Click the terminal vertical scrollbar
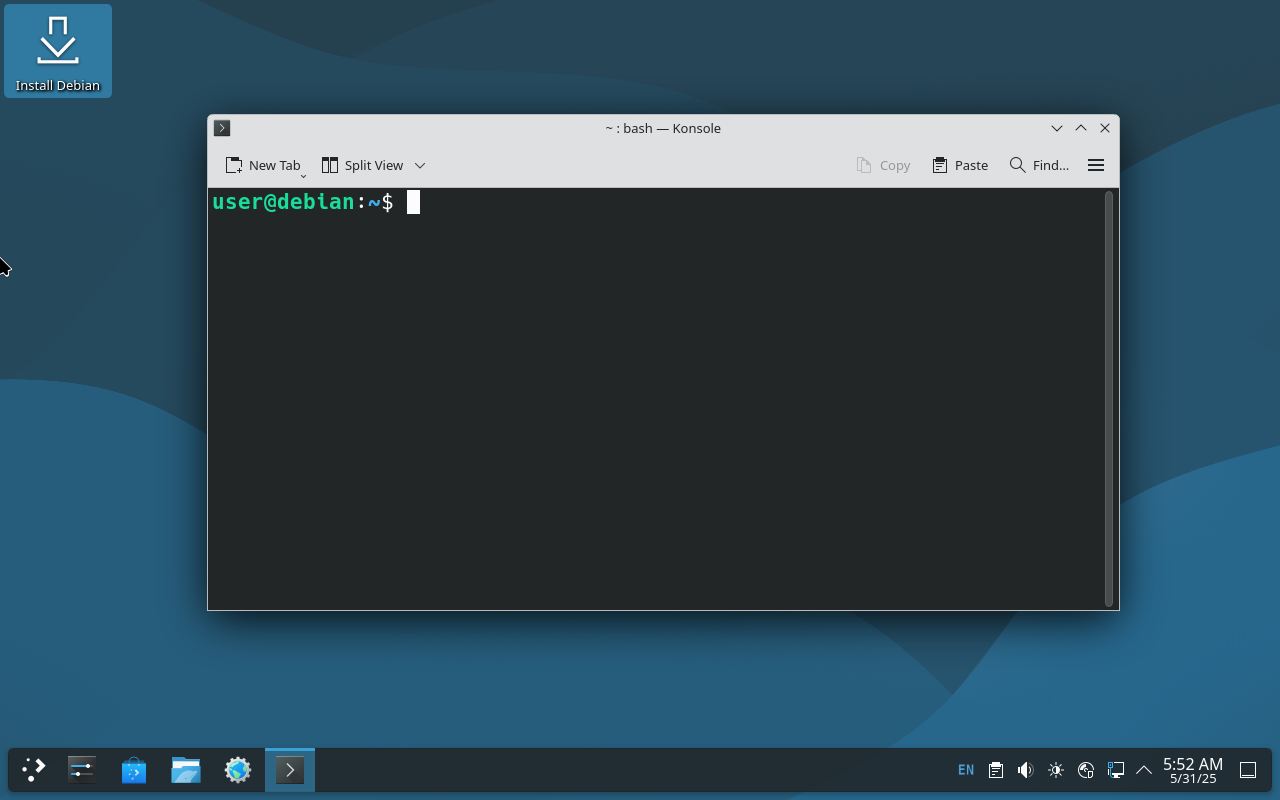The width and height of the screenshot is (1280, 800). click(x=1109, y=398)
